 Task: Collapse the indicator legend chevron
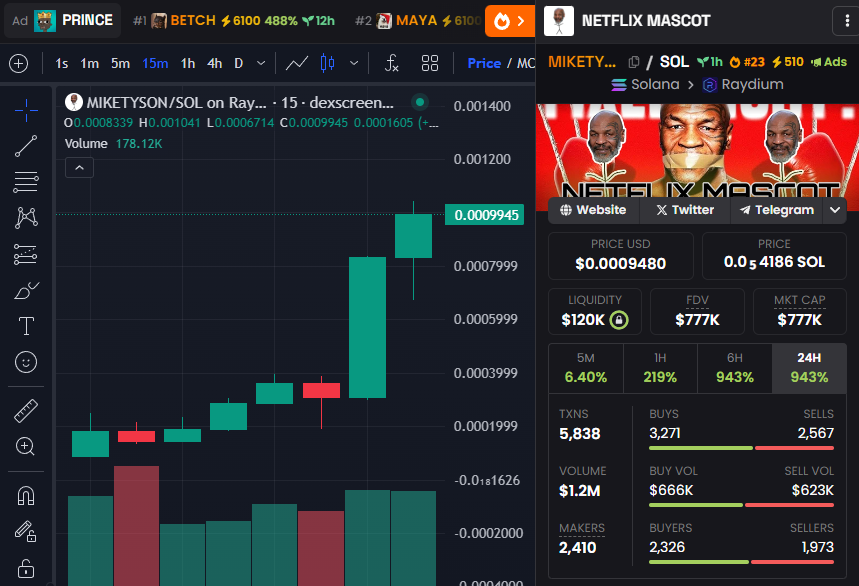click(x=79, y=168)
